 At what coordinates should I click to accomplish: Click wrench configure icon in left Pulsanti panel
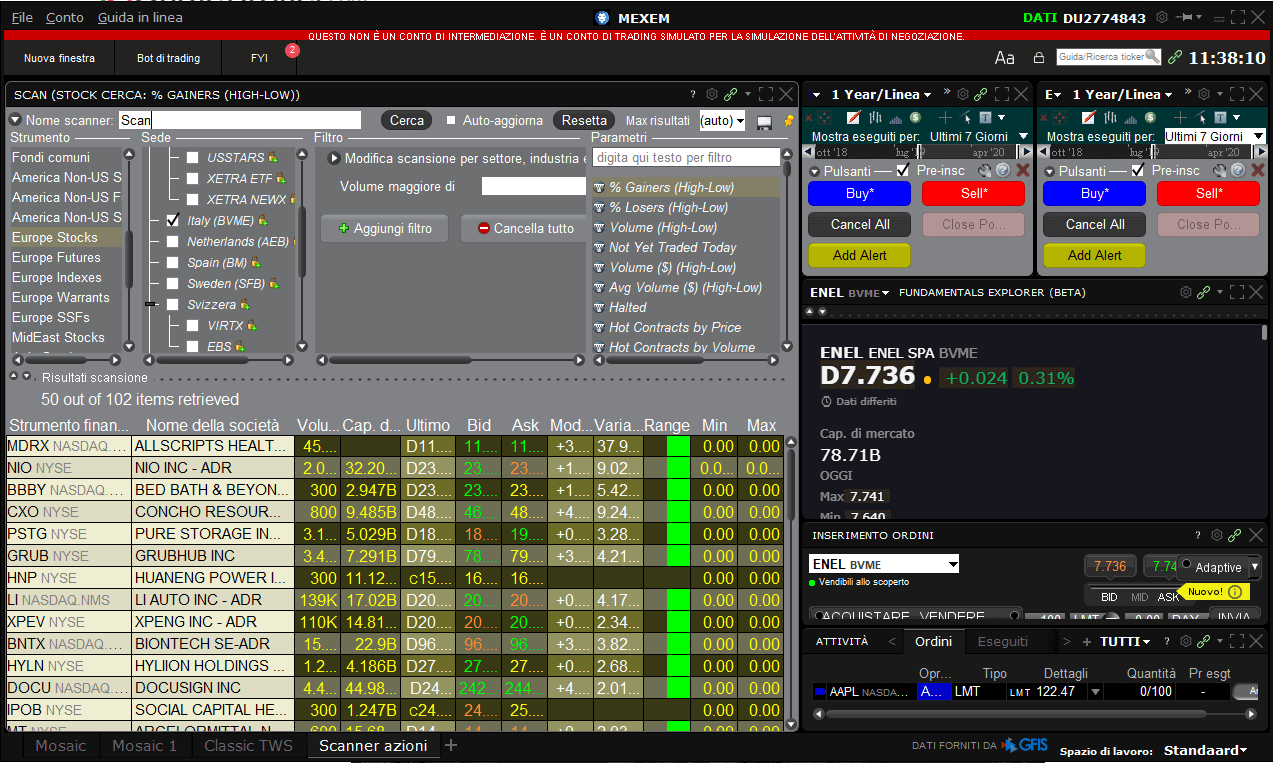point(984,170)
